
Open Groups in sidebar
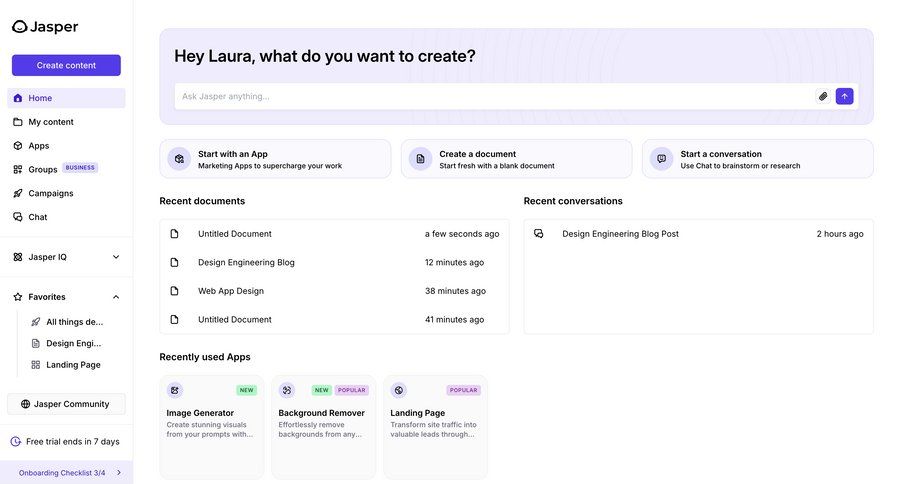pyautogui.click(x=66, y=169)
